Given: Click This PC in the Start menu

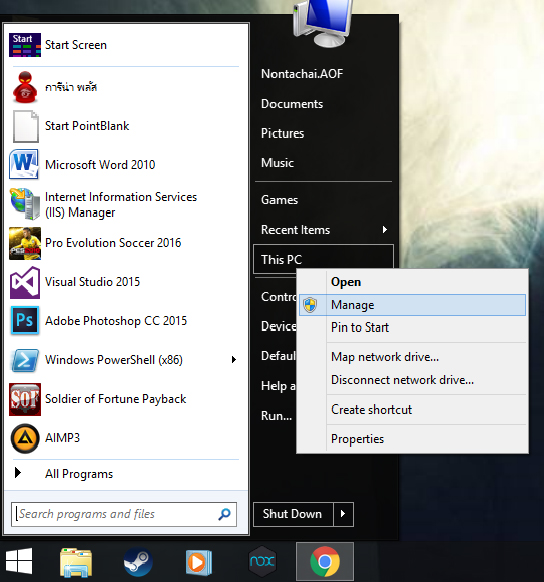Looking at the screenshot, I should [323, 259].
